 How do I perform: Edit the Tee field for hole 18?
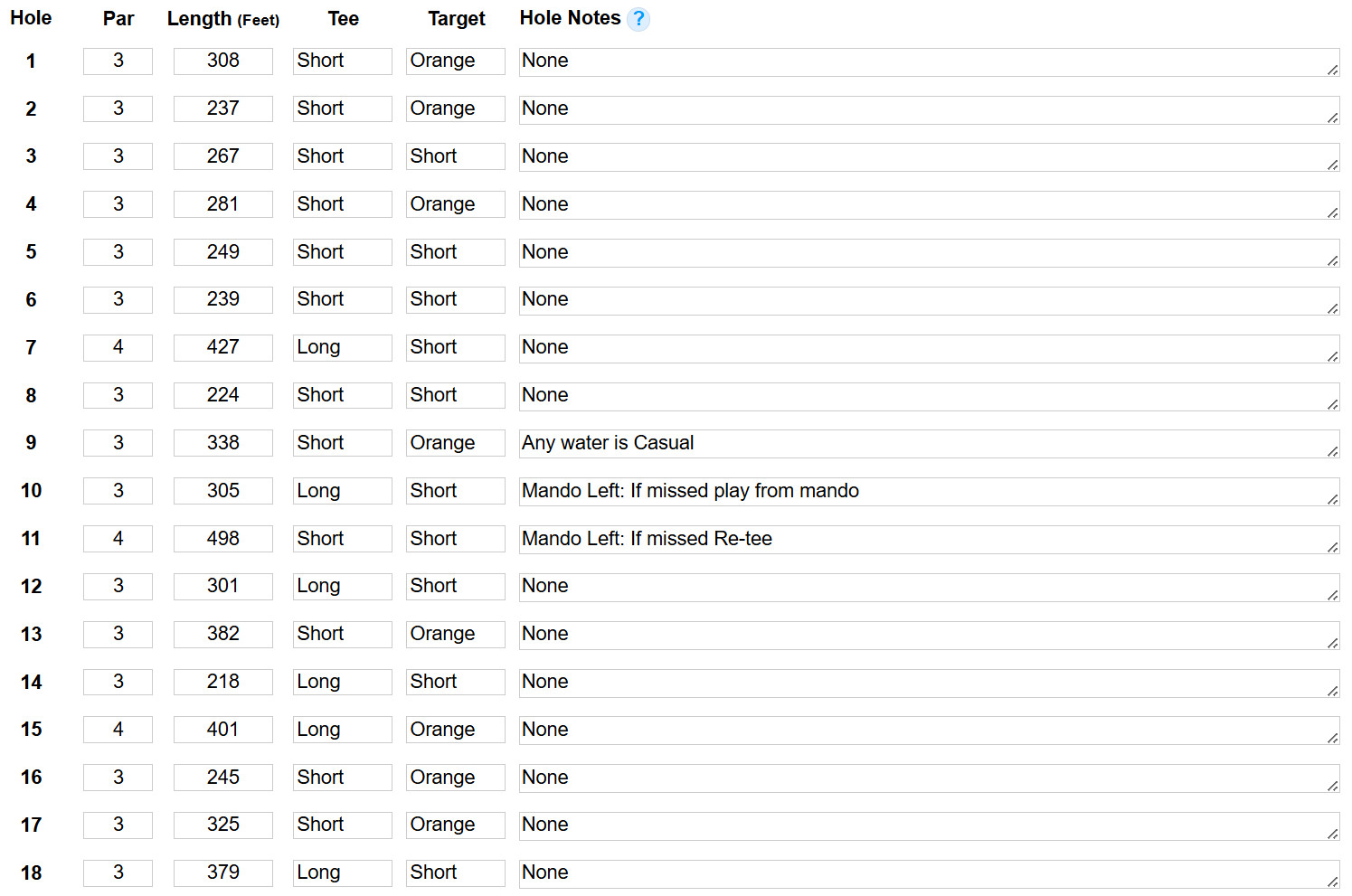pyautogui.click(x=343, y=873)
